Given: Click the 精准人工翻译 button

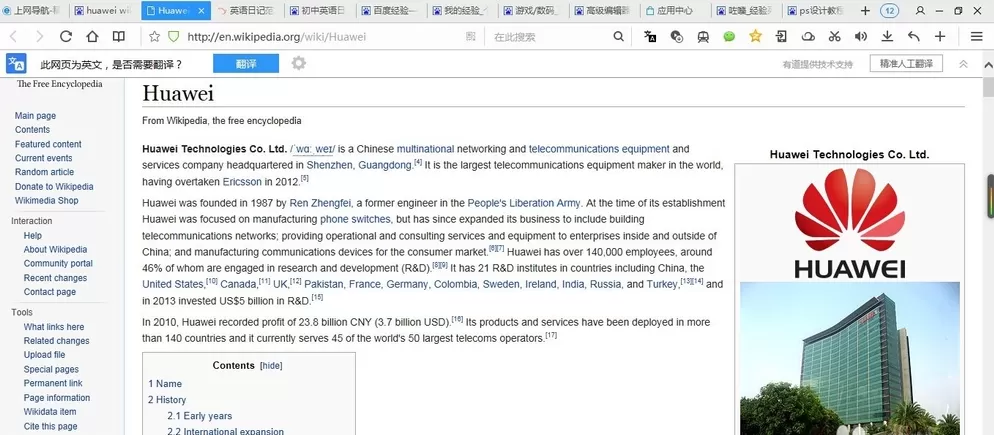Looking at the screenshot, I should pyautogui.click(x=906, y=63).
